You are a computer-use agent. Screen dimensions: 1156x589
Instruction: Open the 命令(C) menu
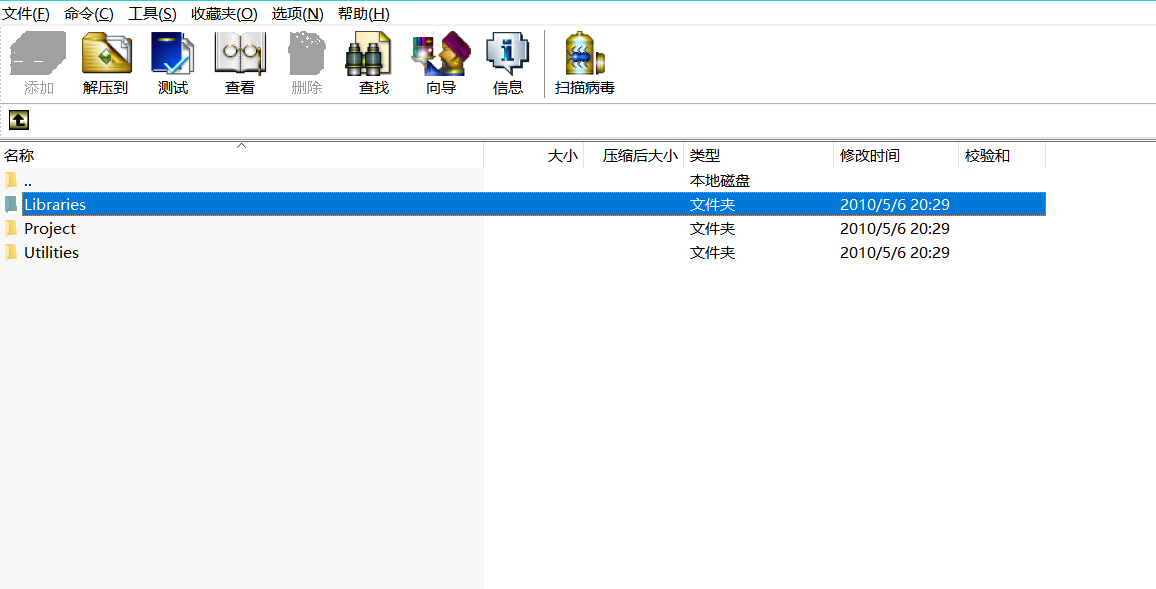[x=88, y=13]
